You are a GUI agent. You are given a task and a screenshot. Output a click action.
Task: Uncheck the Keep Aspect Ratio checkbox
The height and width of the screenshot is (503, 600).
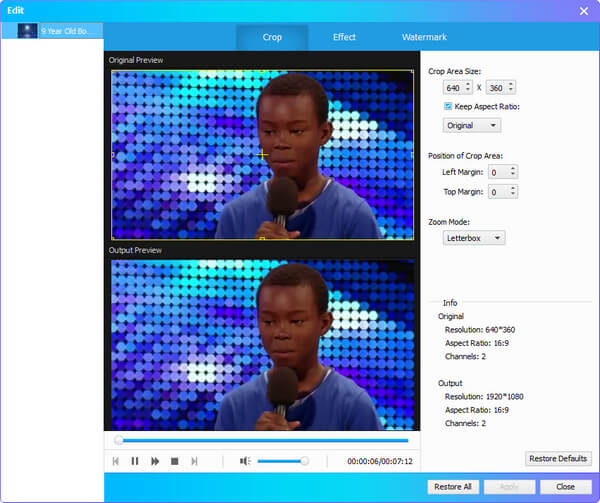point(448,106)
